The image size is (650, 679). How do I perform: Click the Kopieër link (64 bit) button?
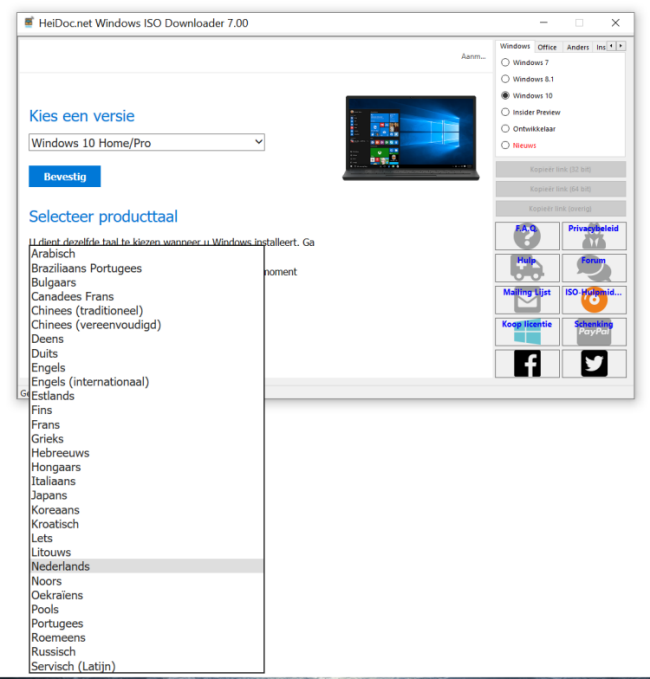tap(560, 189)
